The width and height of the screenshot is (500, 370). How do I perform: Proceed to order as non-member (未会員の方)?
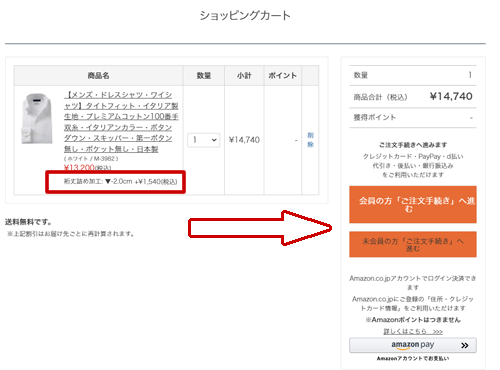pos(413,244)
